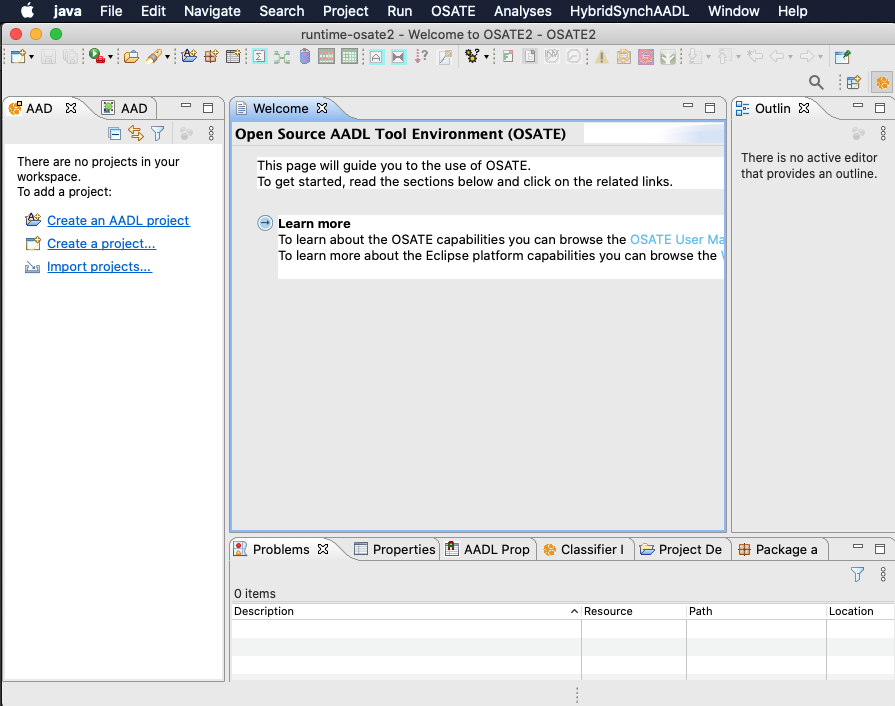This screenshot has height=706, width=895.
Task: Click the down-arrow question mark toolbar icon
Action: click(421, 57)
